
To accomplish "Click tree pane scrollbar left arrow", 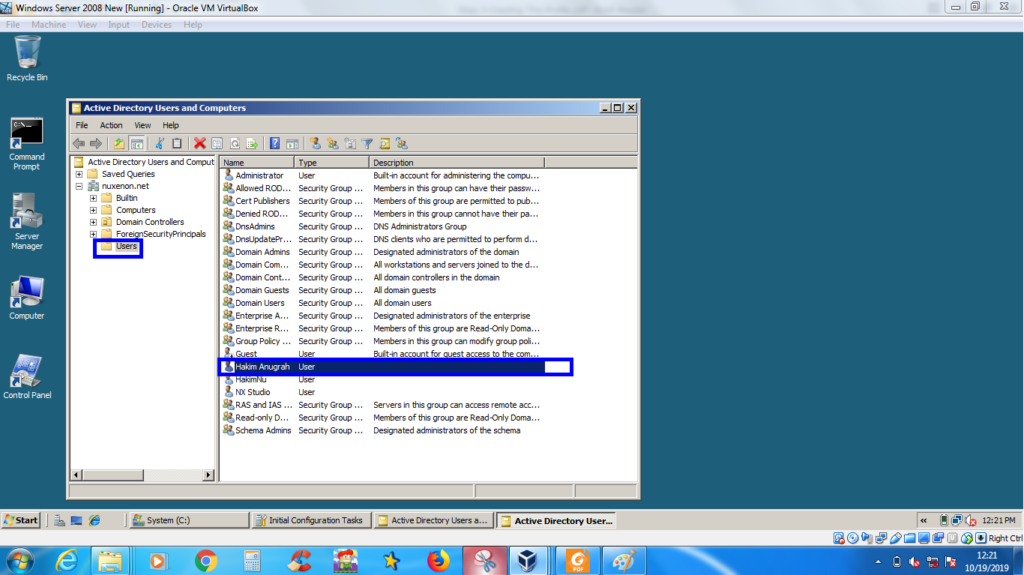I will [76, 475].
